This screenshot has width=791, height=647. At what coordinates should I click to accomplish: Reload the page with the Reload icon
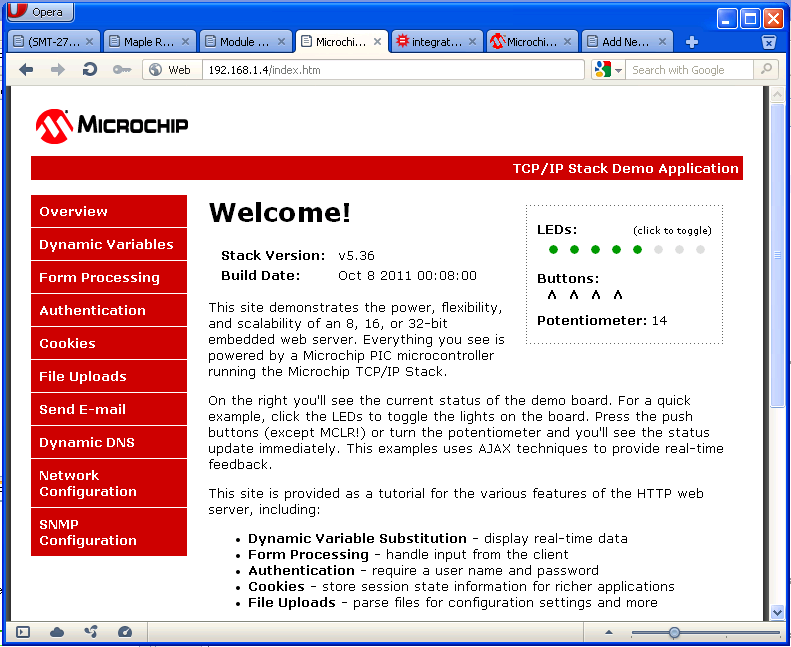(90, 70)
